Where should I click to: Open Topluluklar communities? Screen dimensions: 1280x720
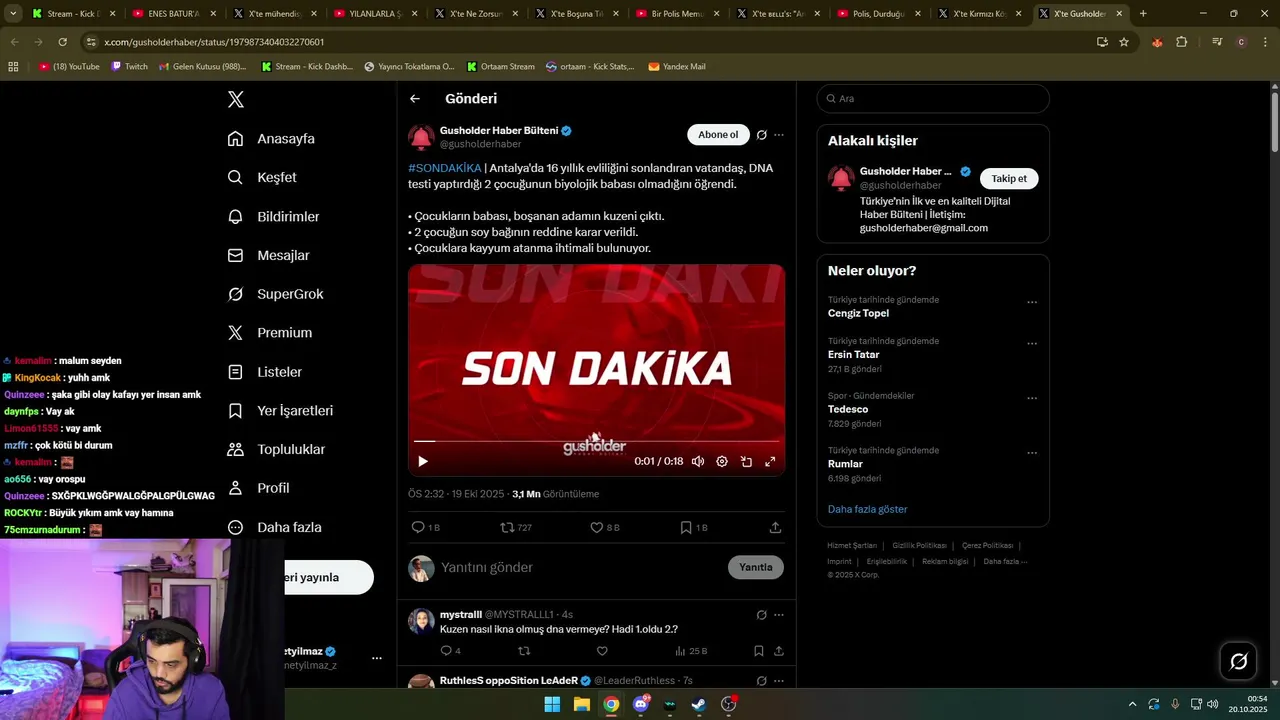pyautogui.click(x=276, y=449)
